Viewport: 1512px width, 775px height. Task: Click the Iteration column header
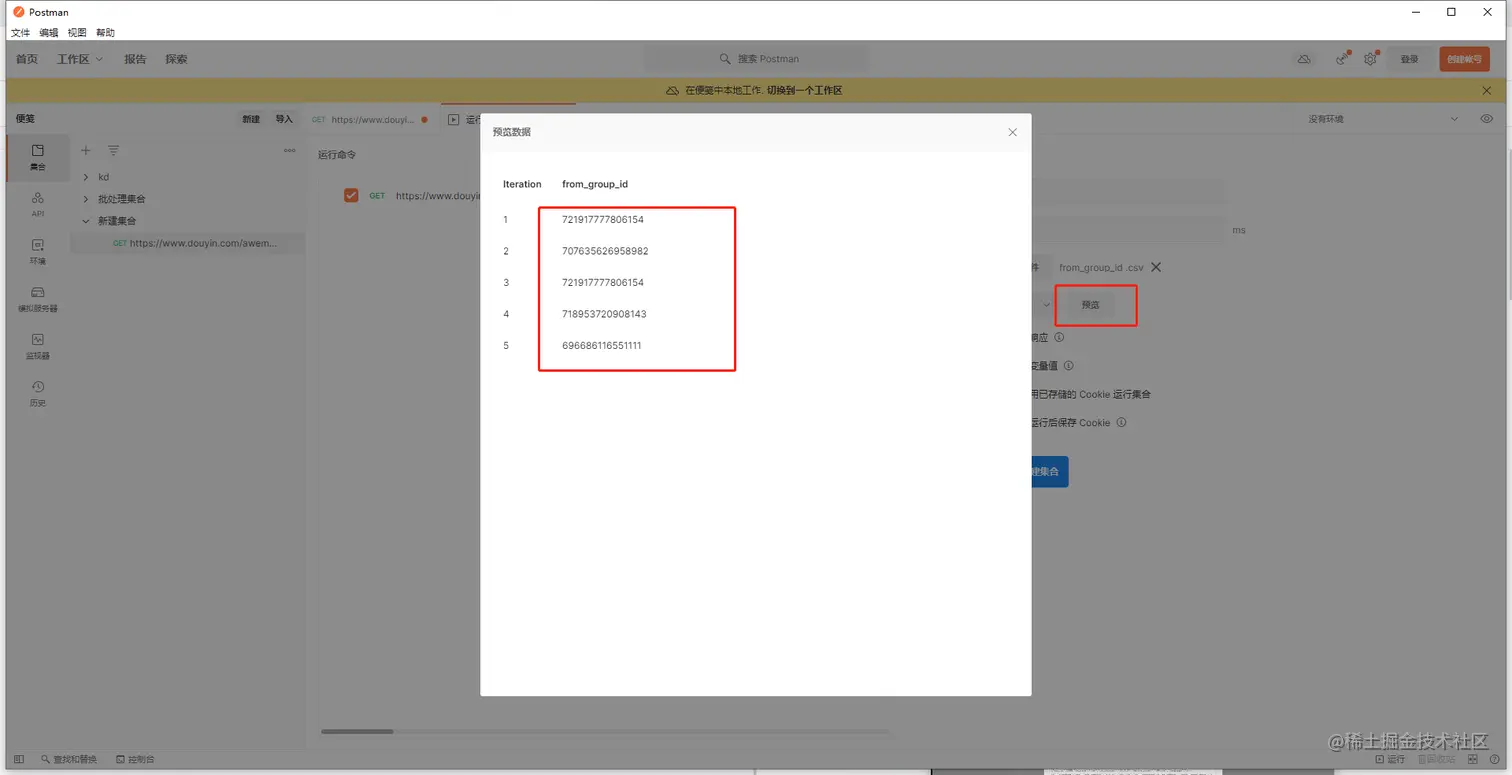[x=522, y=184]
